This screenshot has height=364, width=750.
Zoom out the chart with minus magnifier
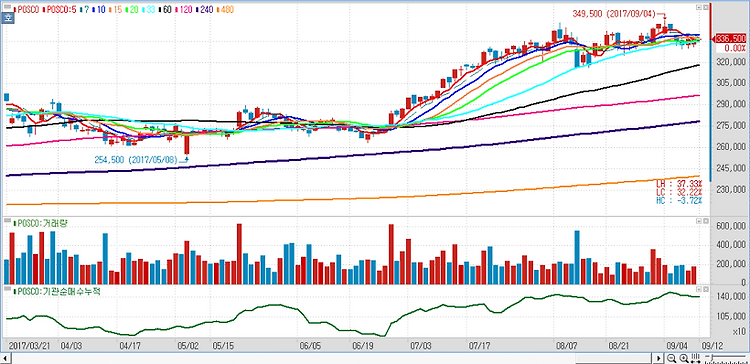[x=671, y=358]
